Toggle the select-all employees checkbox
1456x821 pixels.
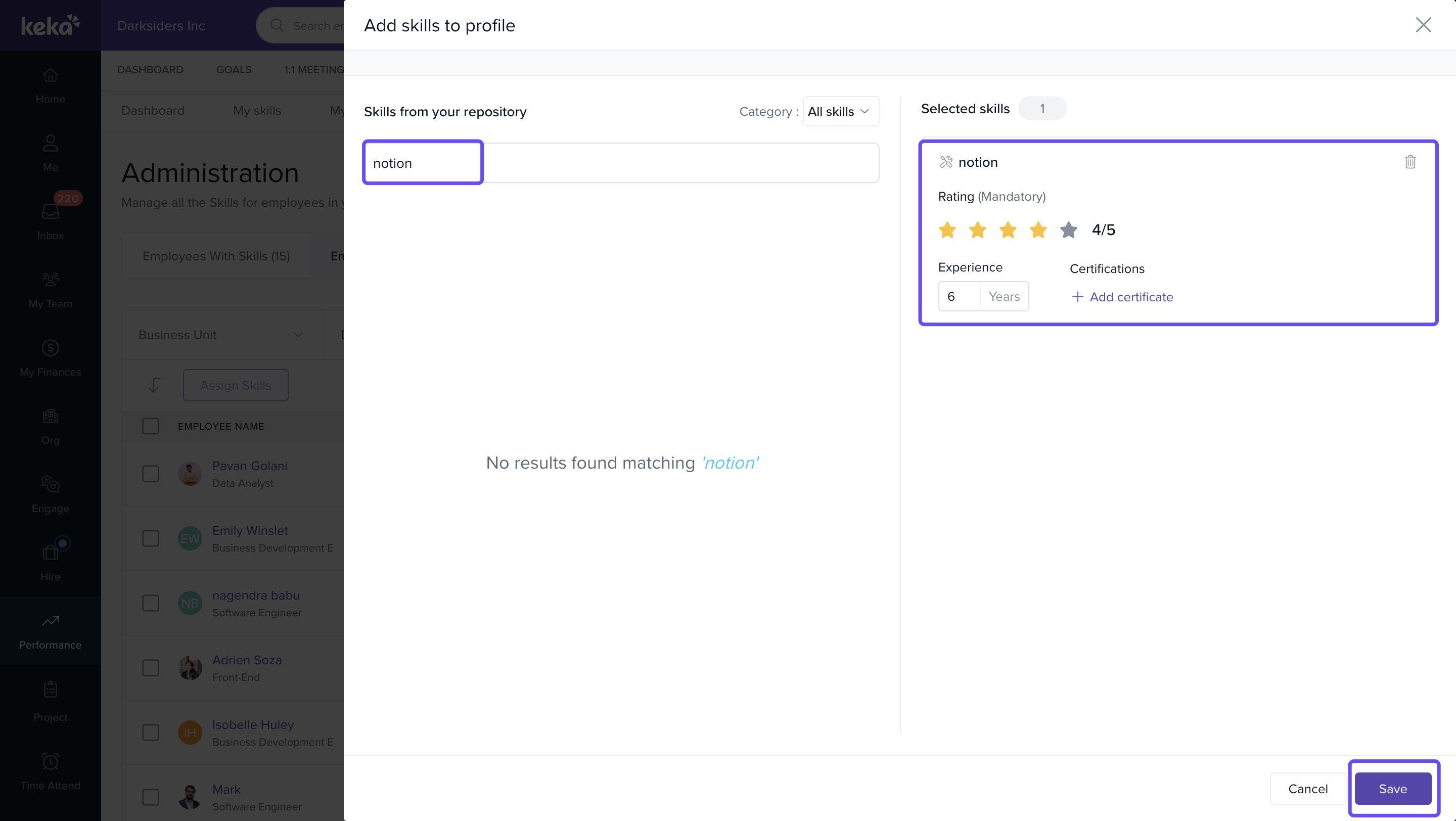coord(150,426)
